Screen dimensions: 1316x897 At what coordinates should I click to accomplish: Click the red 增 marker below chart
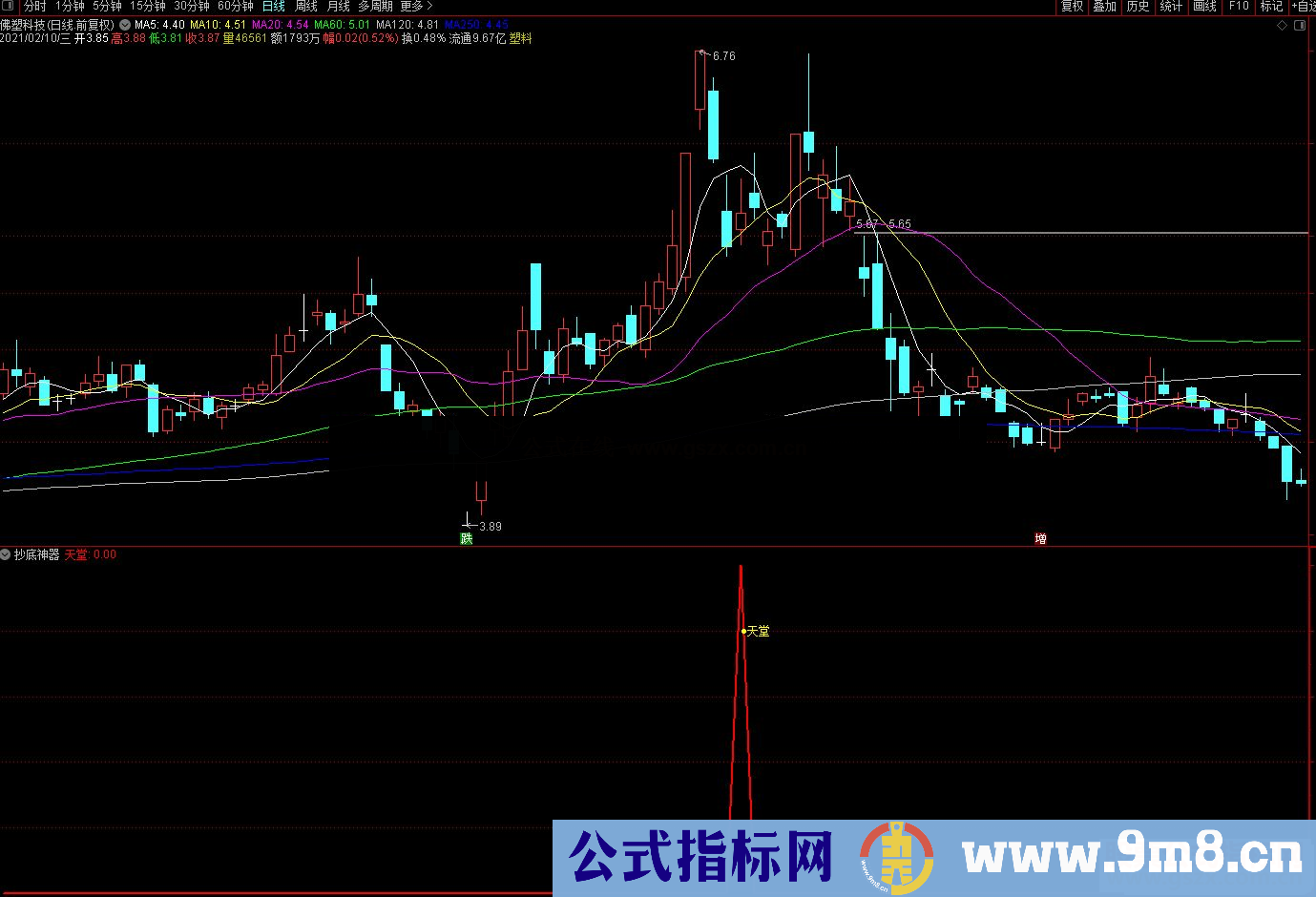tap(1041, 539)
